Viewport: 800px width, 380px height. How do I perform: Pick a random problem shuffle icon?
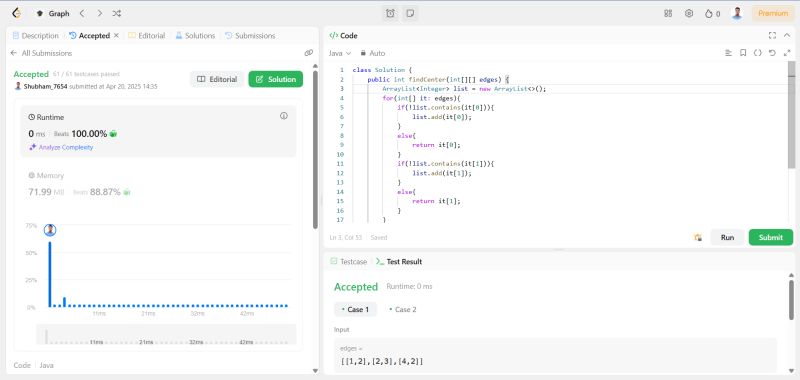pyautogui.click(x=117, y=14)
